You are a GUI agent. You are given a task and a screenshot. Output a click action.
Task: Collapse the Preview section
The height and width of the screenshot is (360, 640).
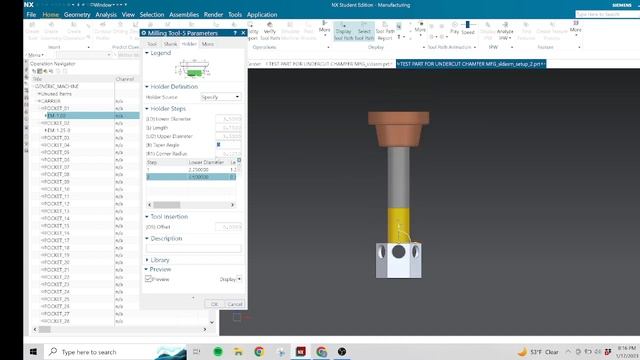147,269
